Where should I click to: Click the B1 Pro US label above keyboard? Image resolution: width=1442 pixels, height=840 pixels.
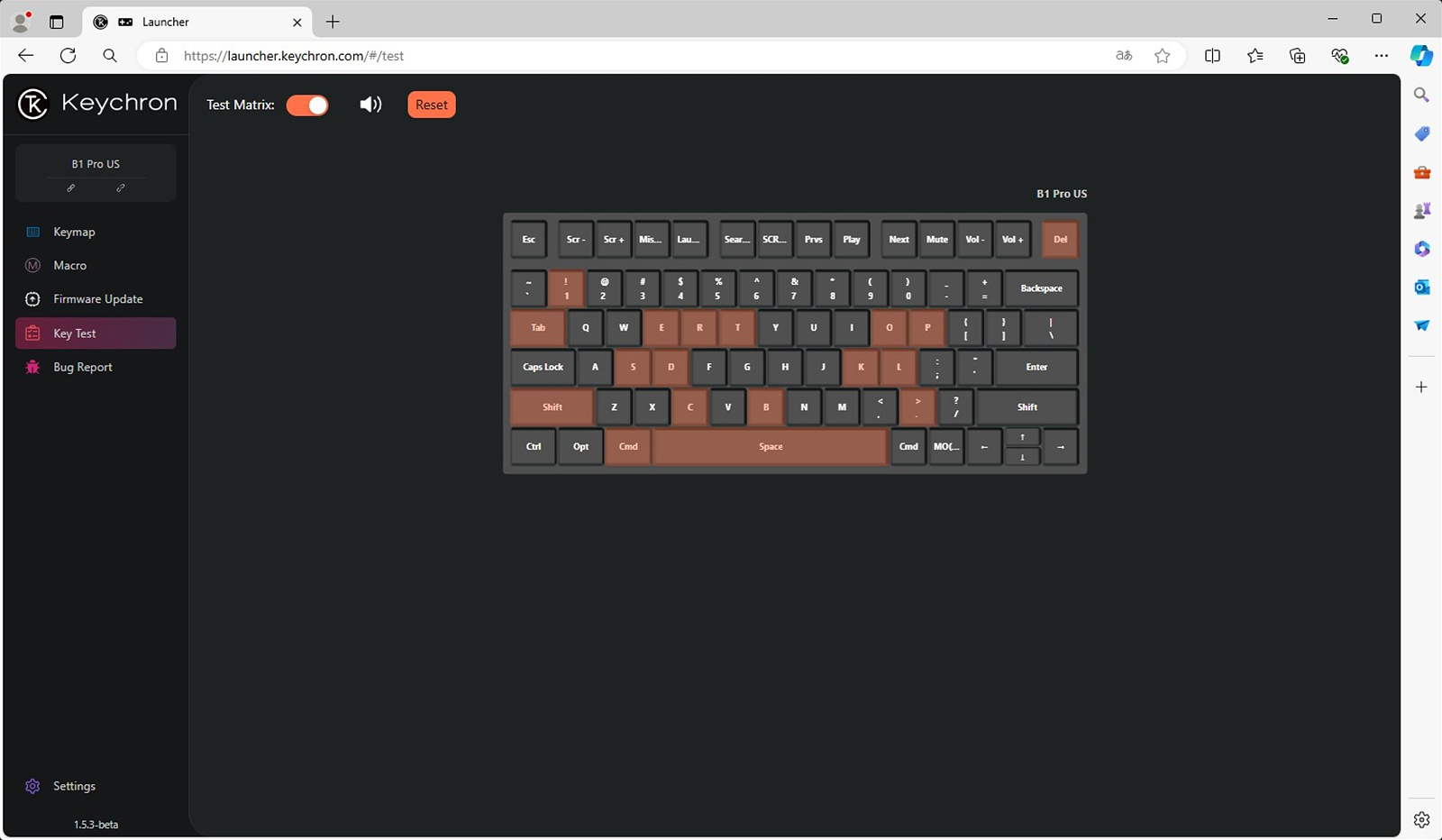click(1062, 194)
